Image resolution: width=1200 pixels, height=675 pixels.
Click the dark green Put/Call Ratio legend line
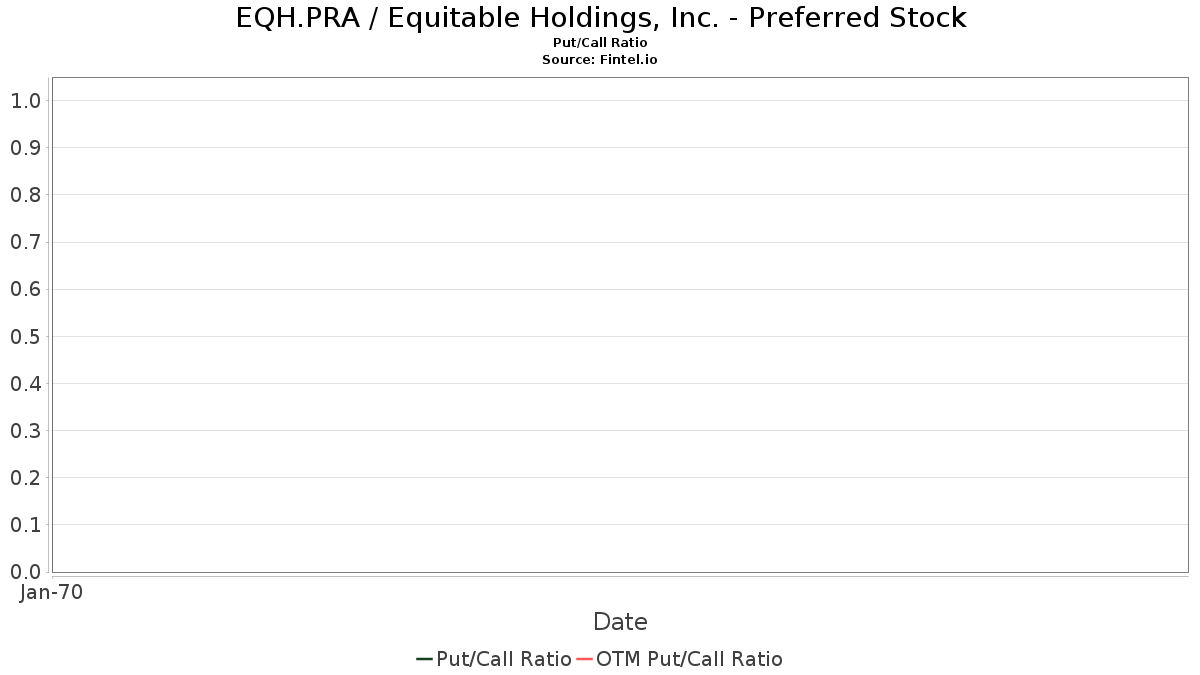[424, 659]
